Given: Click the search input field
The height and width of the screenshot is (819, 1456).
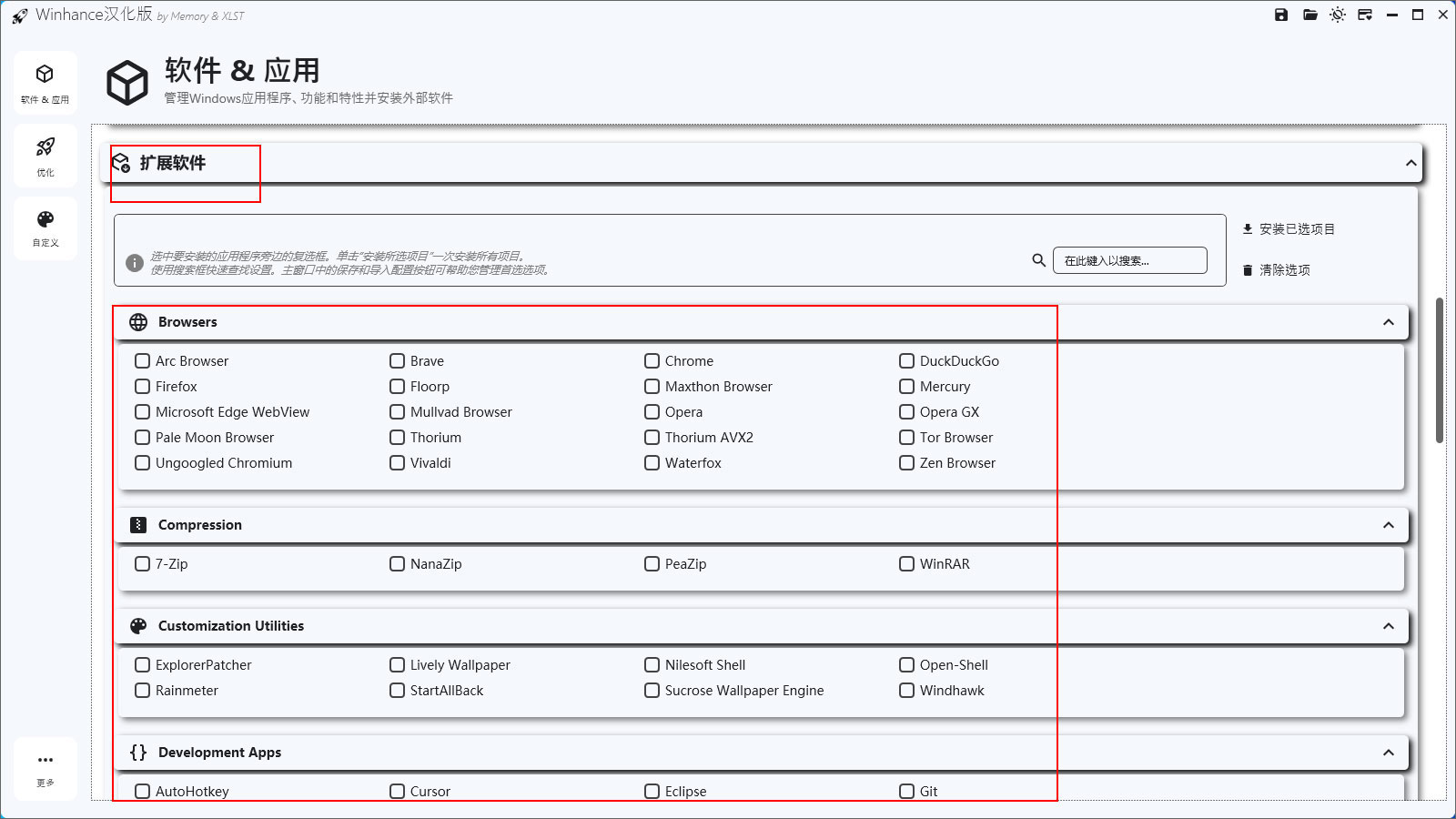Looking at the screenshot, I should [1130, 260].
